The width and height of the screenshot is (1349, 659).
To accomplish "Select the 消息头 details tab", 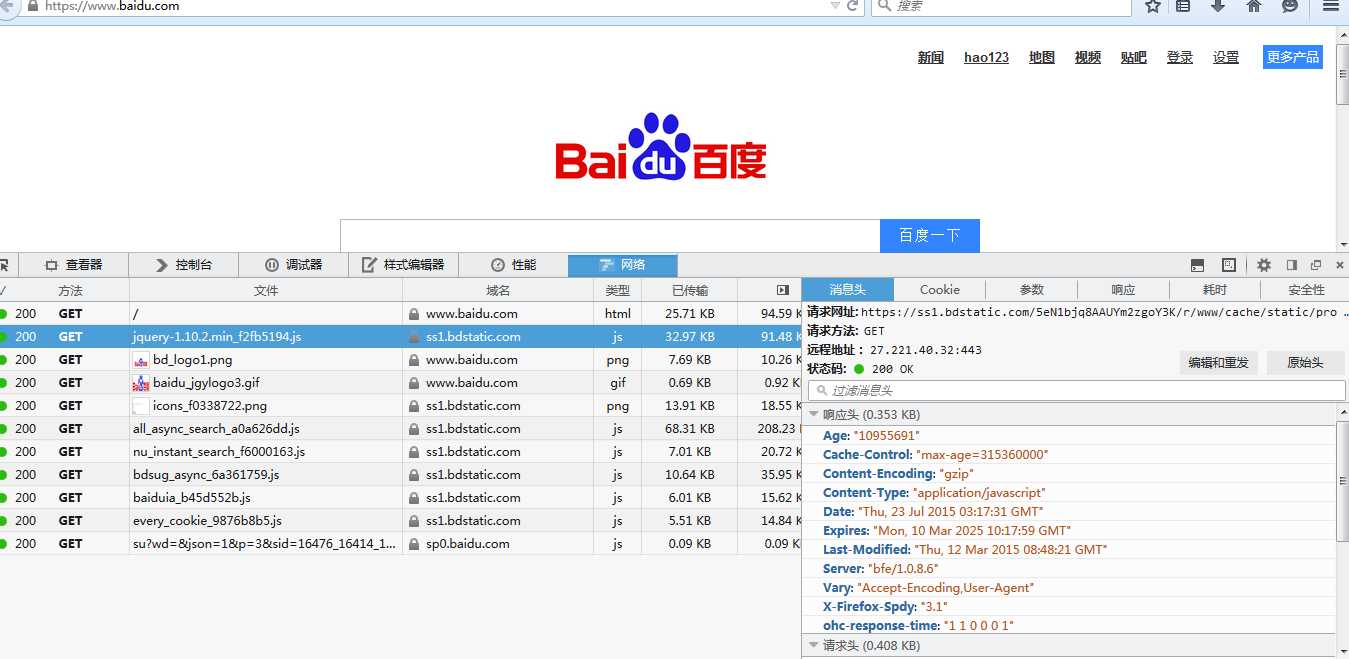I will 847,290.
